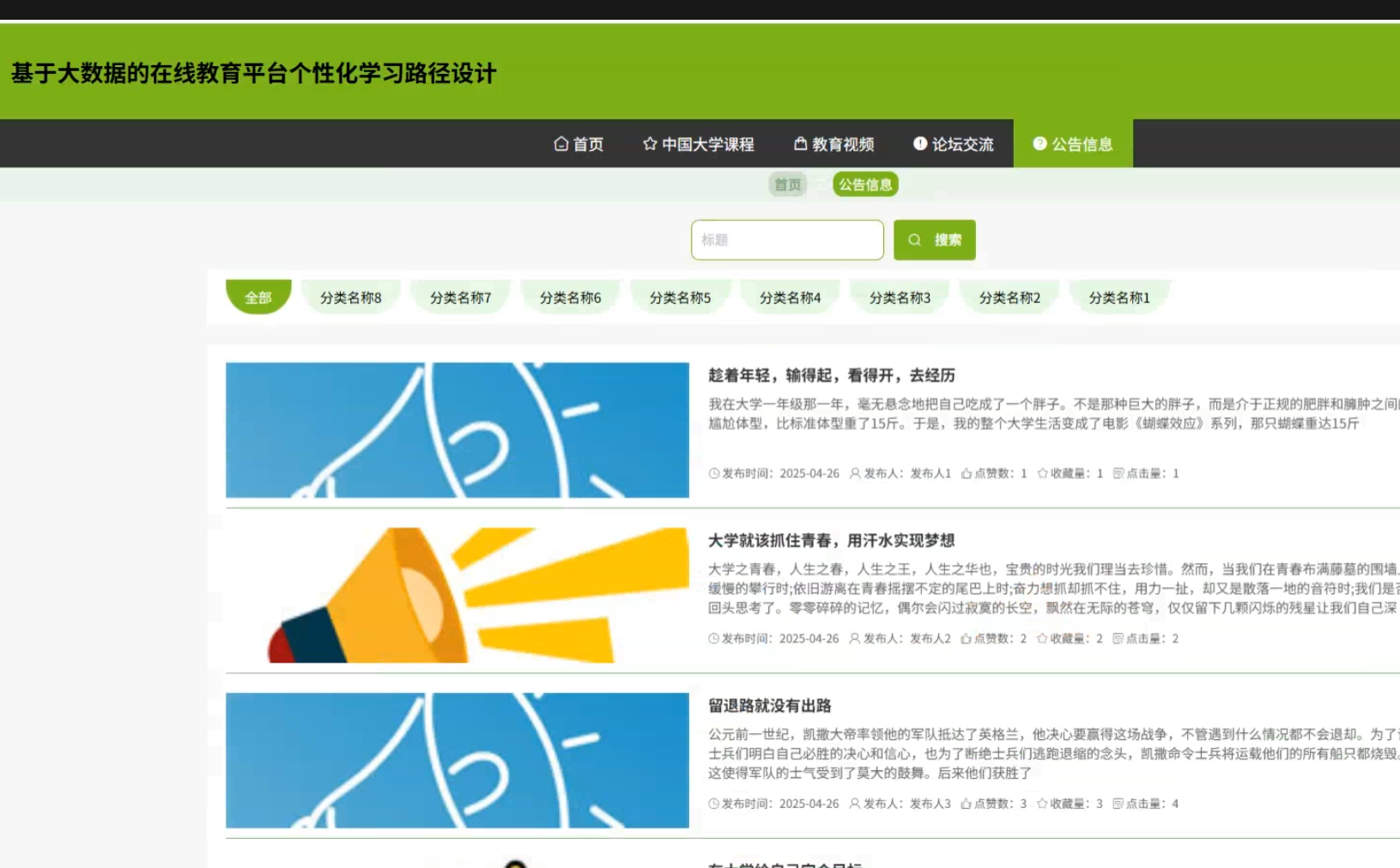Click the clock icon on the 发布人3 row
Screen dimensions: 1400x868
pos(713,804)
